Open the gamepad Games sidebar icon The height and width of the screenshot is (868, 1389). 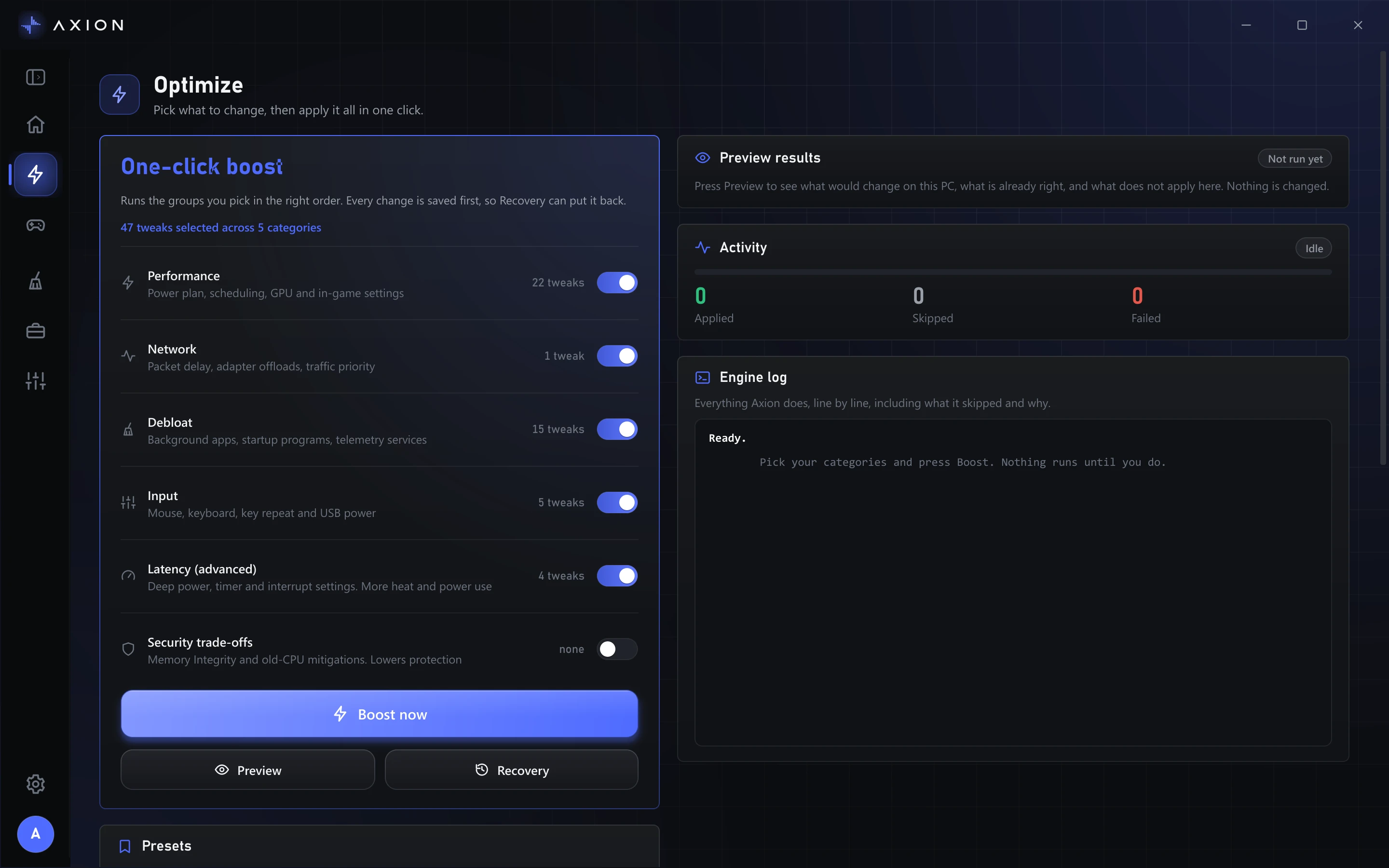point(36,225)
